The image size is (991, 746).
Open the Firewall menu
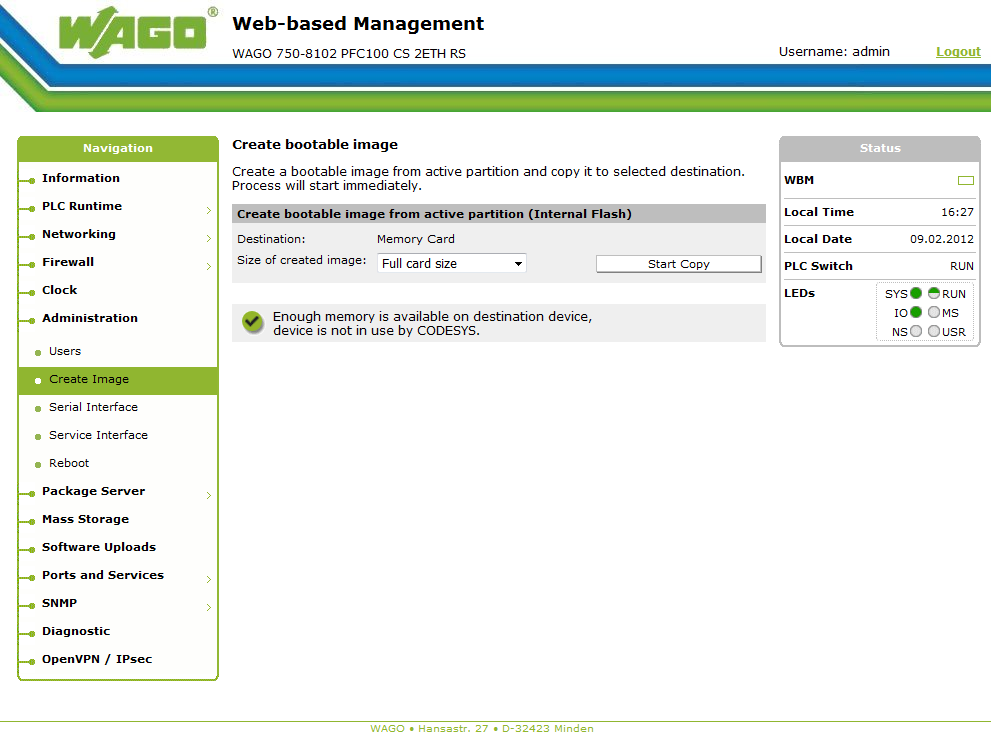[x=68, y=262]
